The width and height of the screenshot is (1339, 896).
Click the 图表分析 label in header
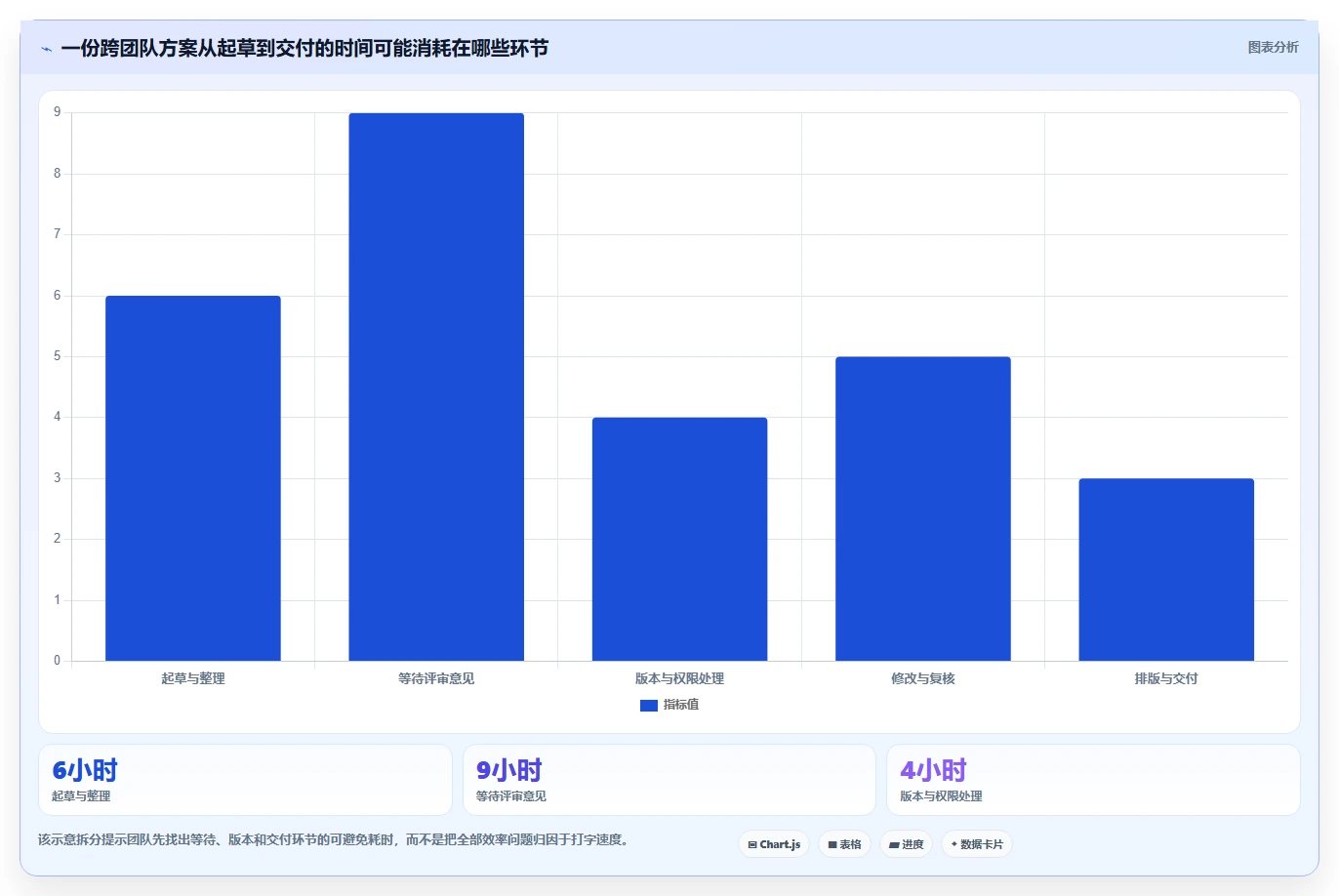[1273, 47]
